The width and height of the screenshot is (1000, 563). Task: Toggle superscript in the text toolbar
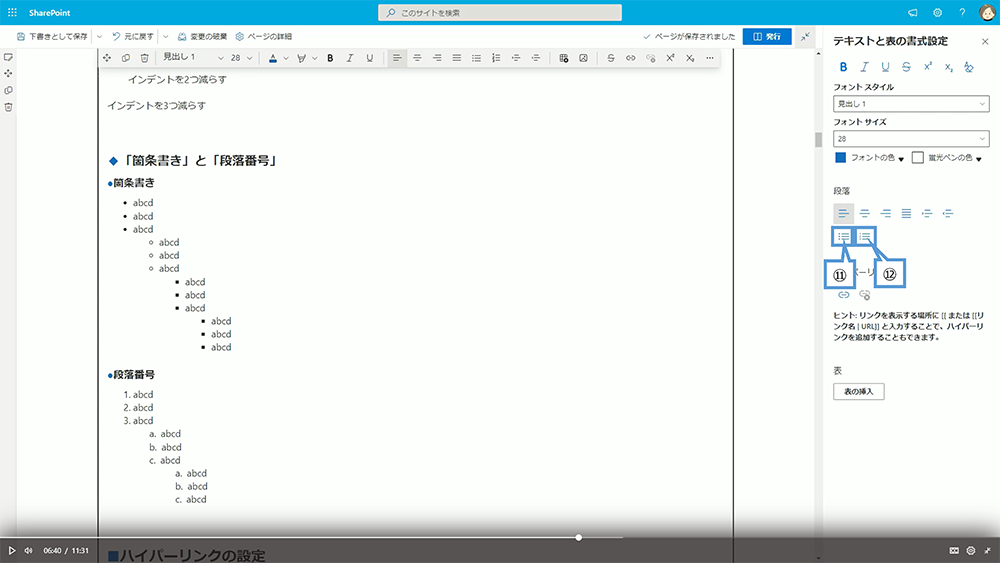tap(670, 58)
